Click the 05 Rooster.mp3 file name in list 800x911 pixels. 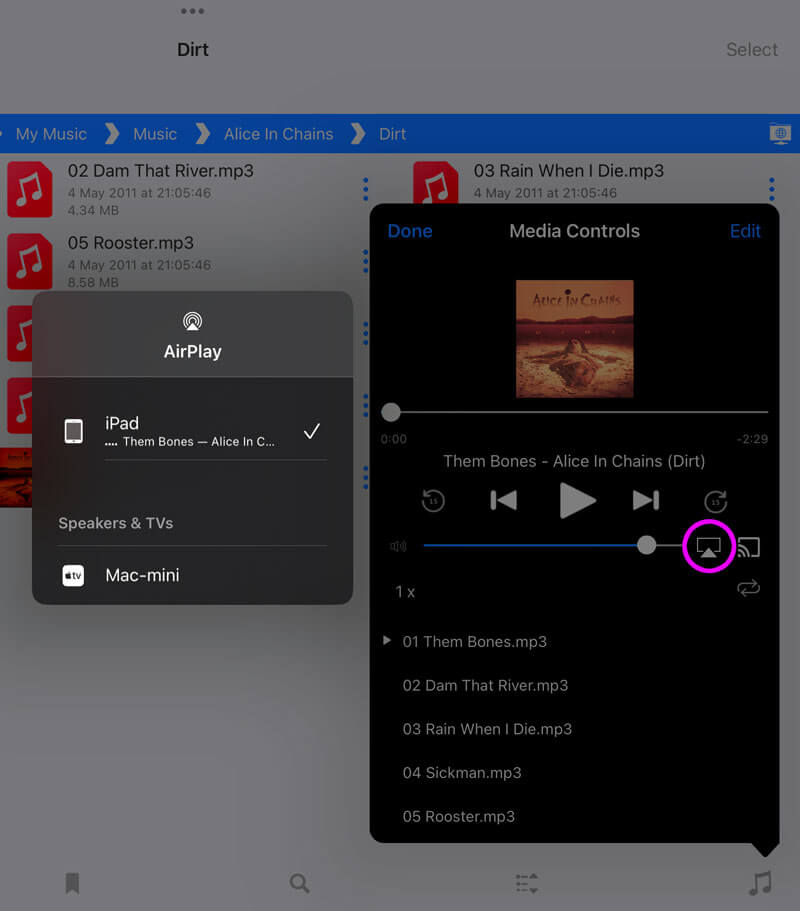click(x=131, y=243)
